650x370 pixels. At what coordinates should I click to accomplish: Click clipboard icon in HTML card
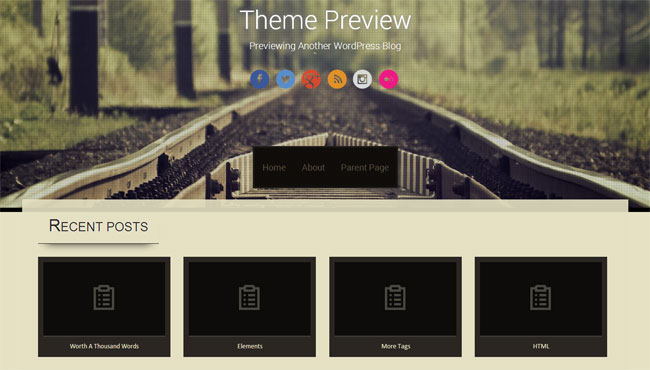point(541,297)
